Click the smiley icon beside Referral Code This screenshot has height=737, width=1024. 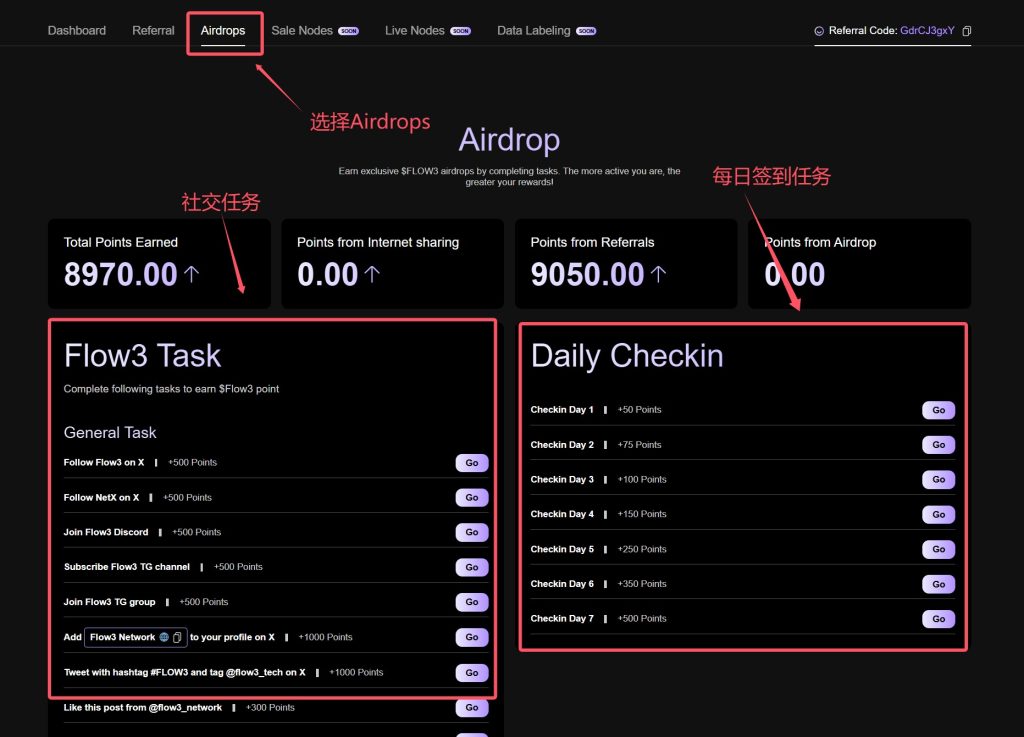(819, 31)
